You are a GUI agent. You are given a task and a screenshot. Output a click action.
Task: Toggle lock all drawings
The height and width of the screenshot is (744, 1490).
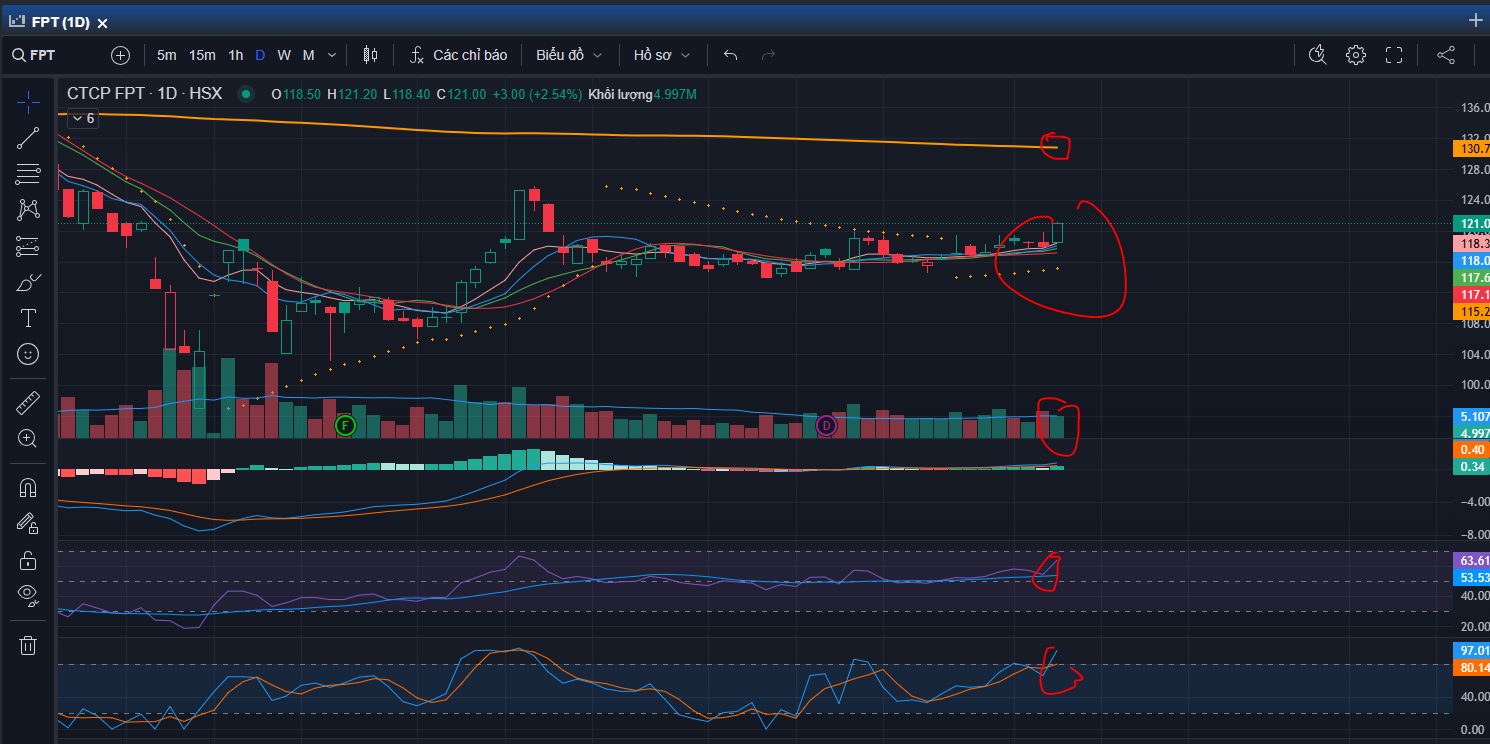click(x=28, y=560)
